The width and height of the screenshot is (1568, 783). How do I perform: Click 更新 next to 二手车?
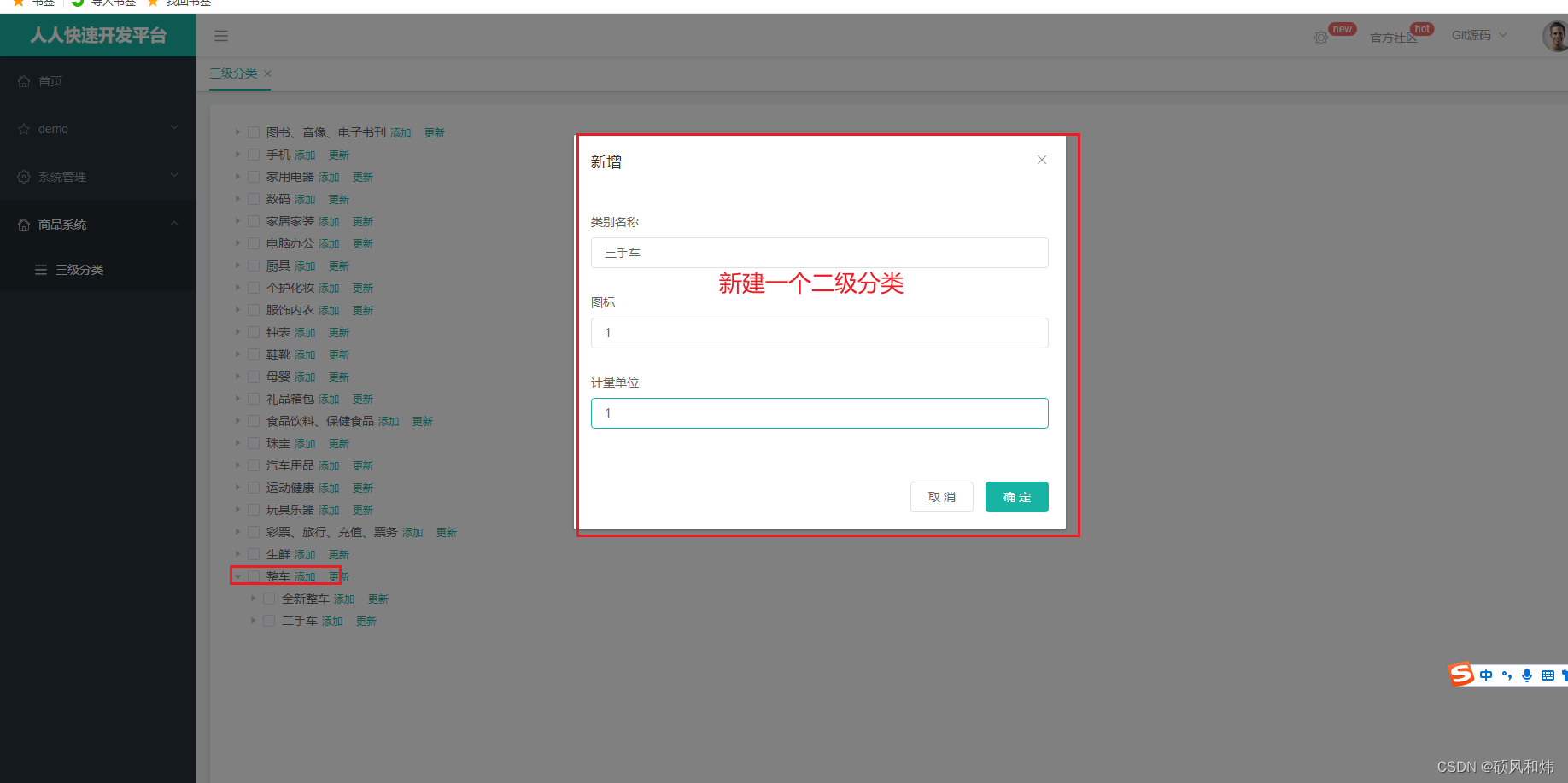(x=366, y=622)
